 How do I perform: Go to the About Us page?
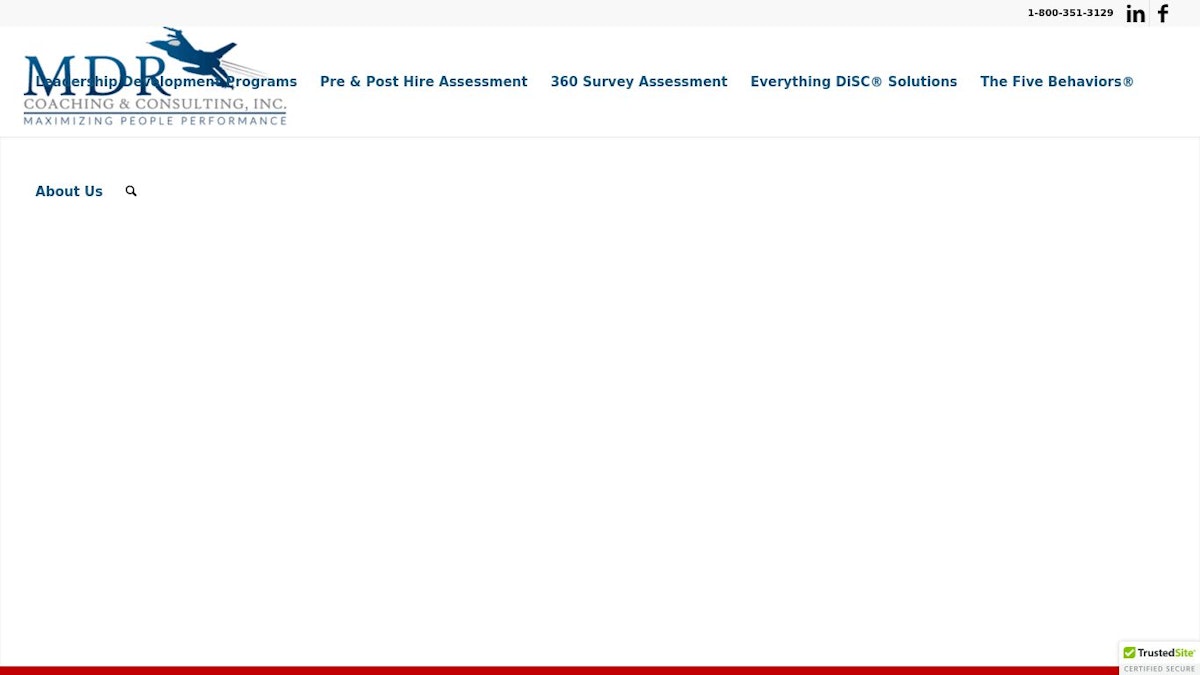click(69, 191)
